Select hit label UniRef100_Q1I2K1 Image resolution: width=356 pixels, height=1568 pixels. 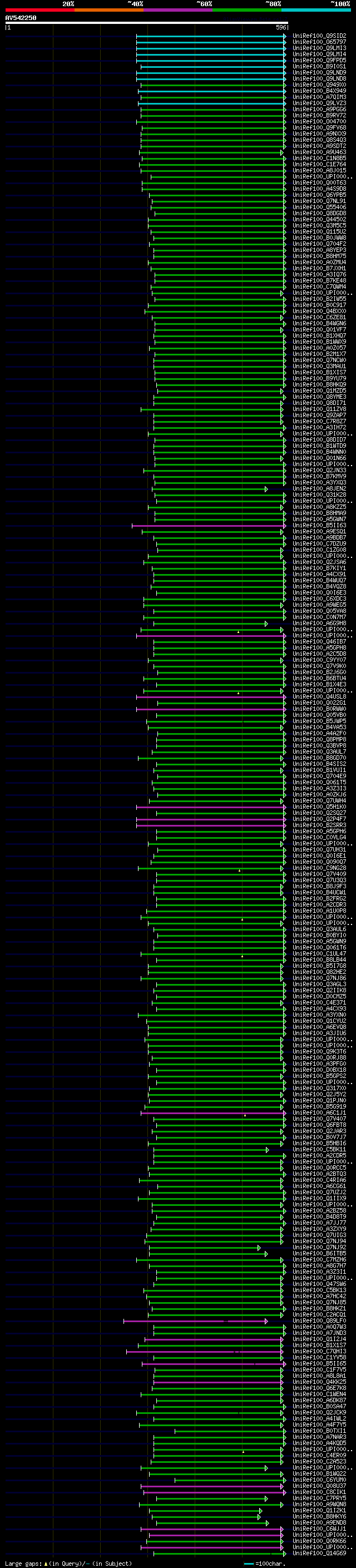point(319,1510)
